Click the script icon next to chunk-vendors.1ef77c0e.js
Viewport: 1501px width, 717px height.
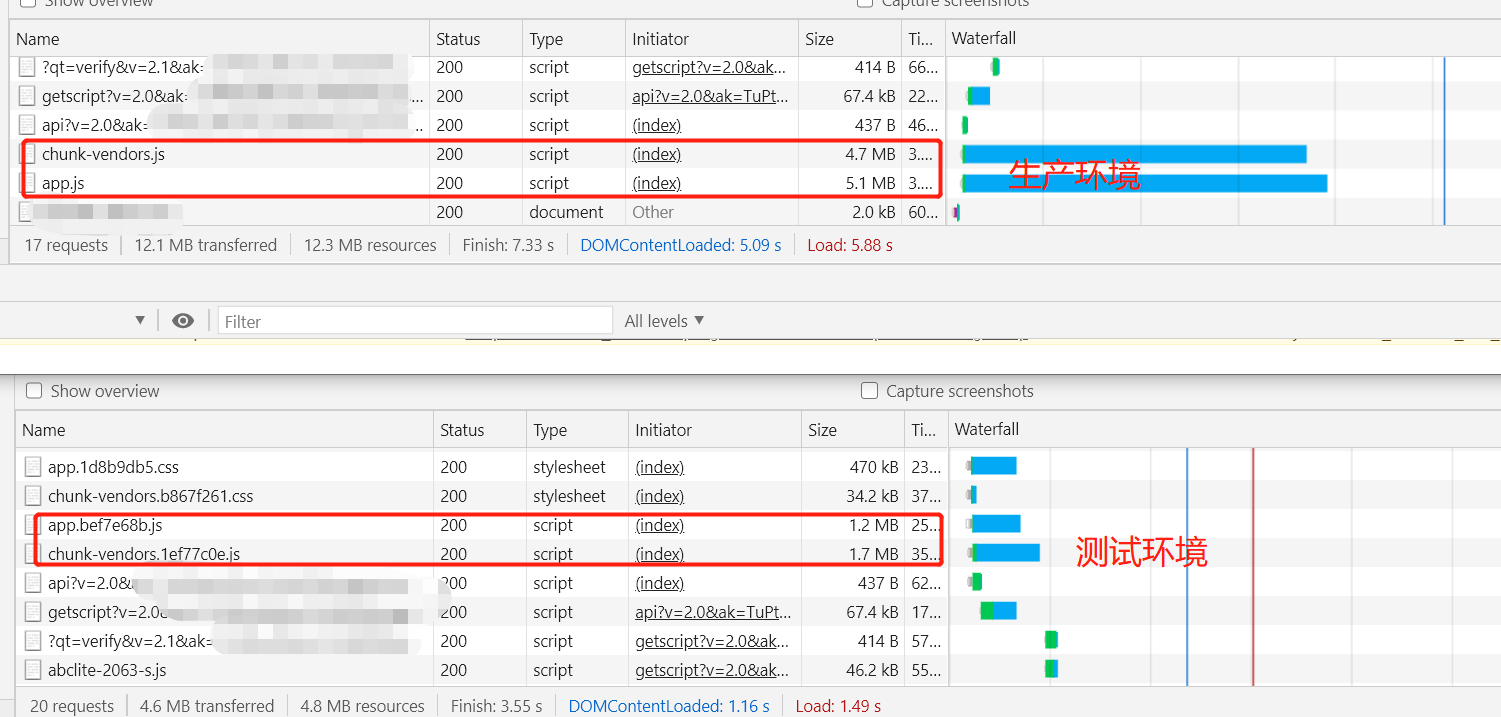click(30, 553)
